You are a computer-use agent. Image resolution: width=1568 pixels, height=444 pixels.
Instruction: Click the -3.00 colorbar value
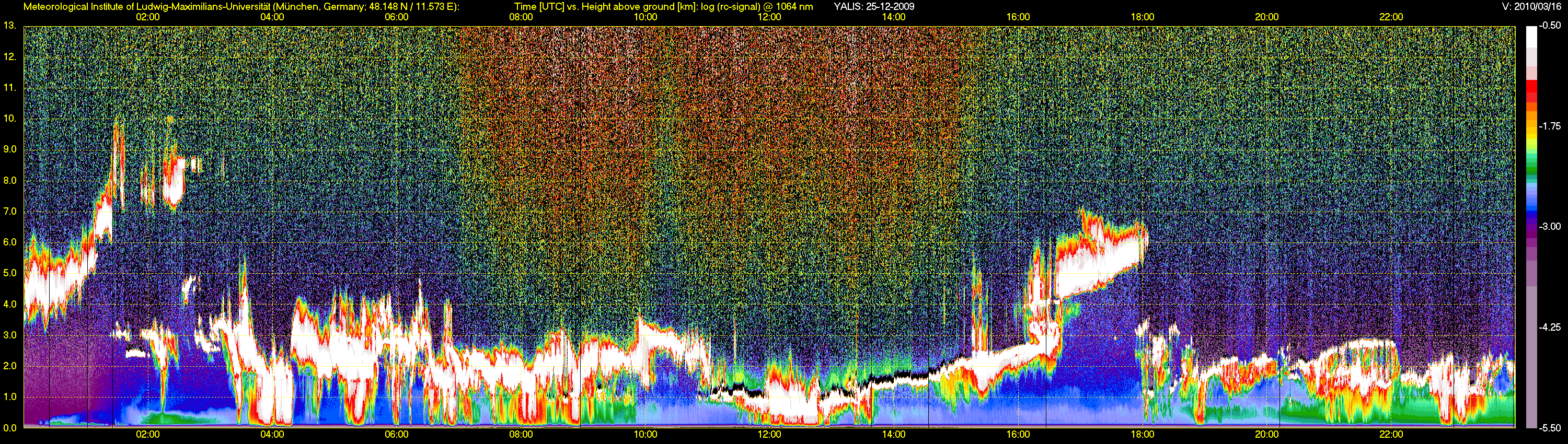[1550, 226]
